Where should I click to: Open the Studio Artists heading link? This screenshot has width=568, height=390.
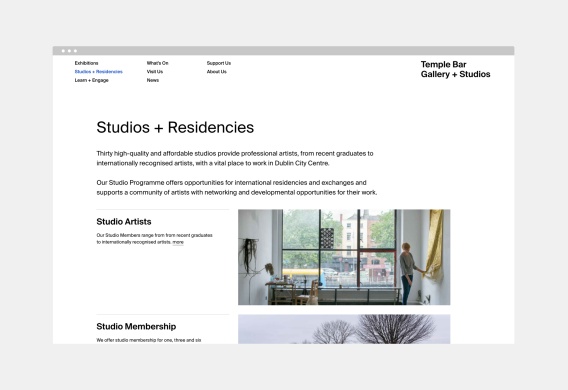[124, 222]
